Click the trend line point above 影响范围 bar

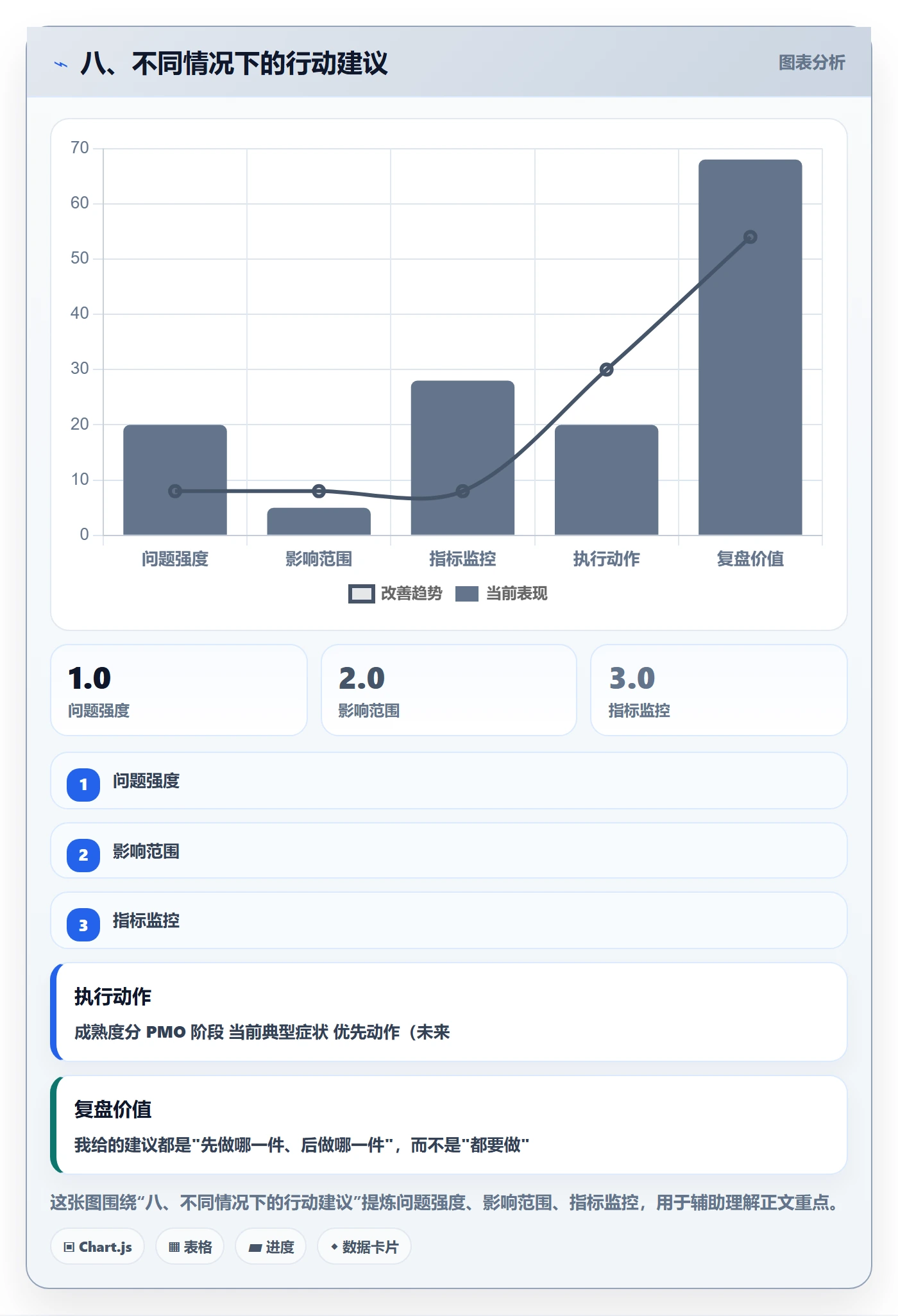(x=319, y=491)
